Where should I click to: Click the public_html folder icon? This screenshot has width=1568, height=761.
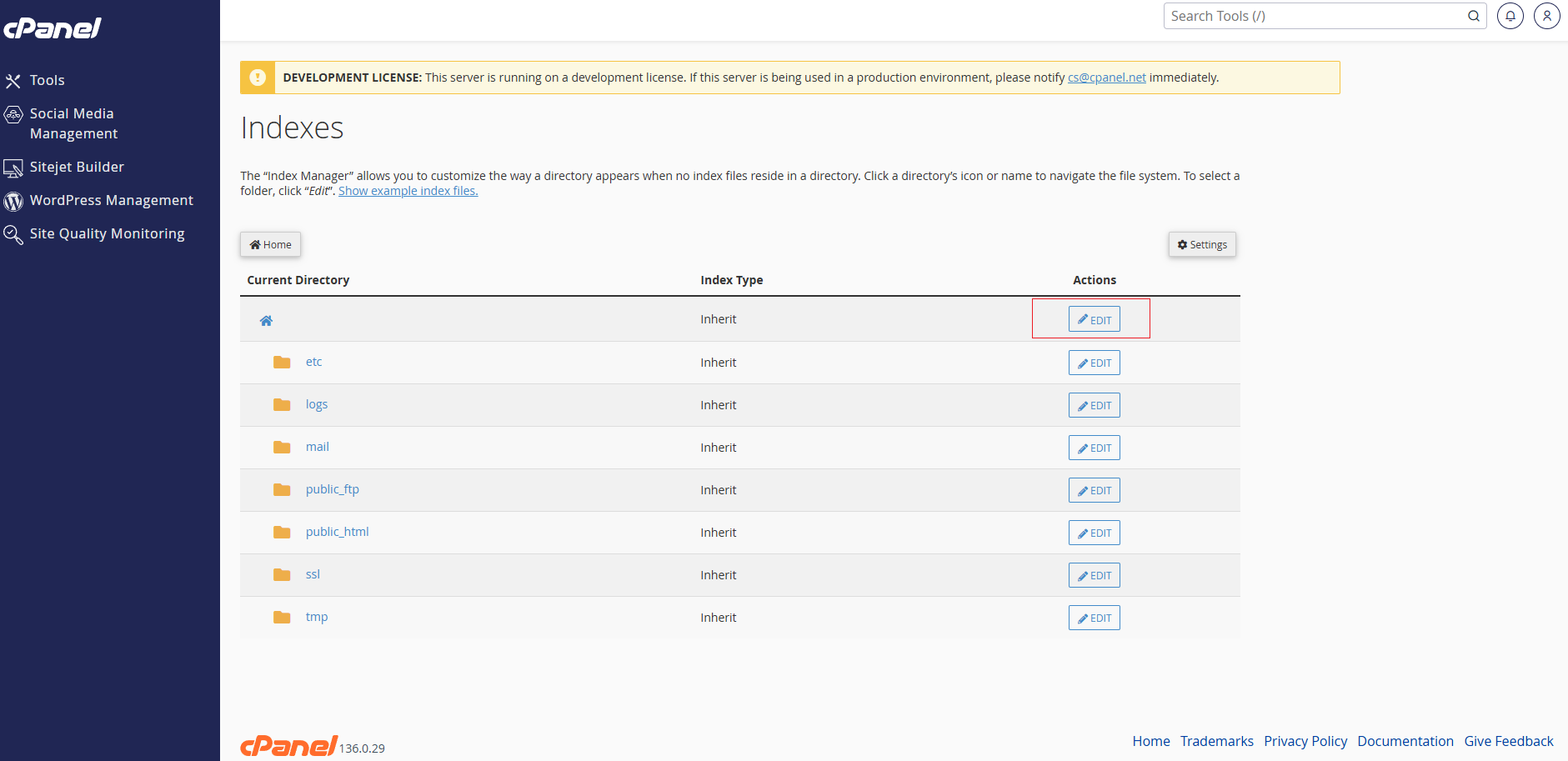282,533
